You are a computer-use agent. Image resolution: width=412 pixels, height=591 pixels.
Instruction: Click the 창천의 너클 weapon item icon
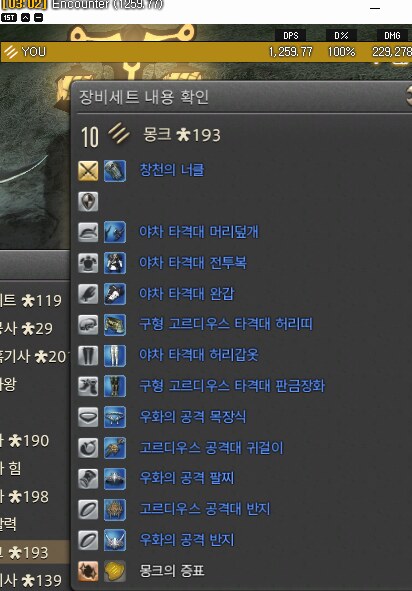tap(115, 171)
